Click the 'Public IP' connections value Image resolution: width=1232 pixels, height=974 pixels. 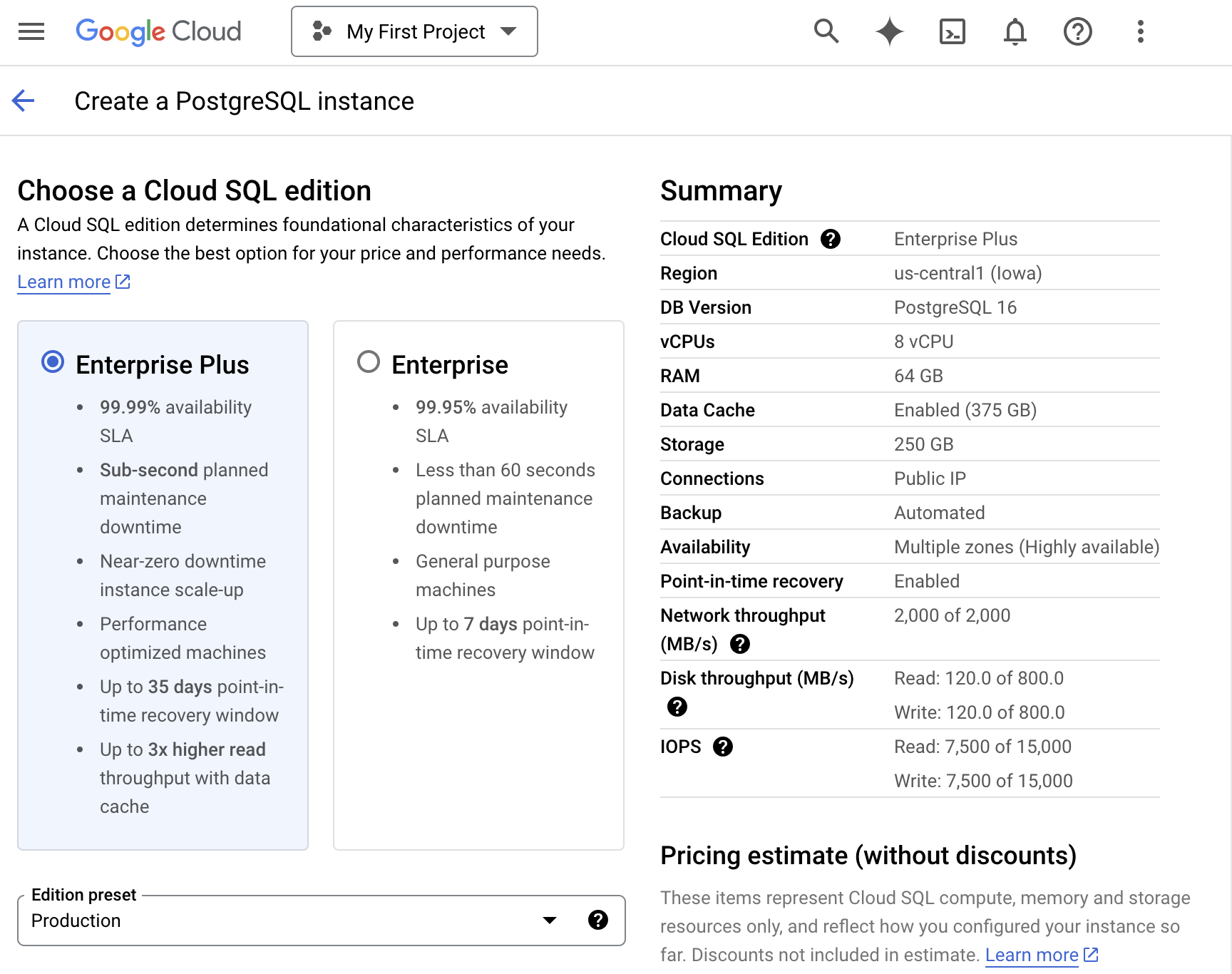point(930,478)
